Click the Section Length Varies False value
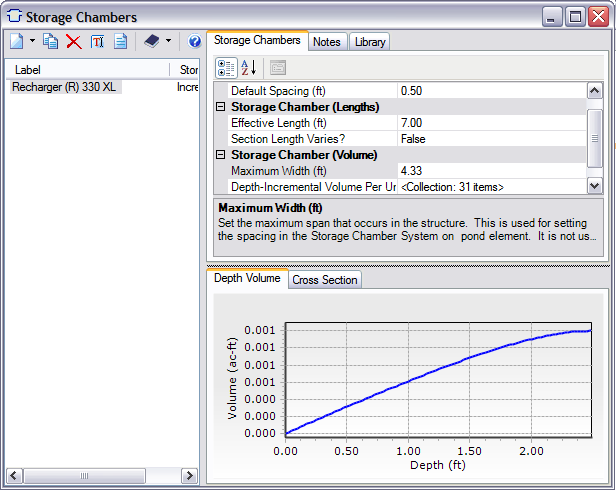The width and height of the screenshot is (616, 490). 492,139
